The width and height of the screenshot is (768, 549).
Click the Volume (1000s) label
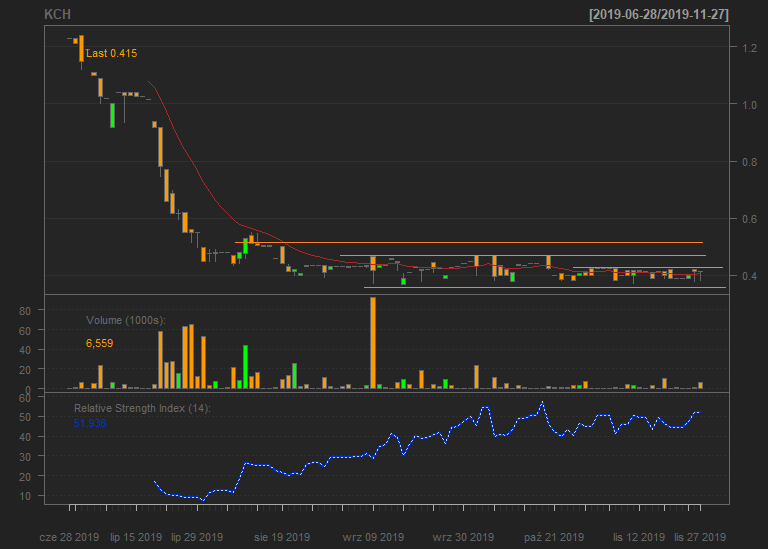click(126, 320)
